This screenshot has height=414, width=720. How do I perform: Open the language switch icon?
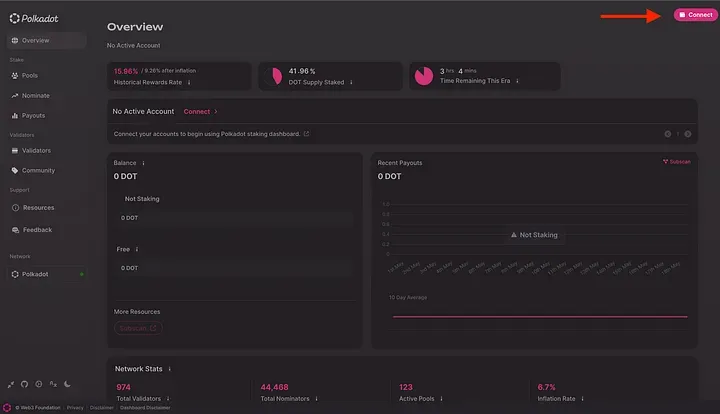tap(53, 384)
